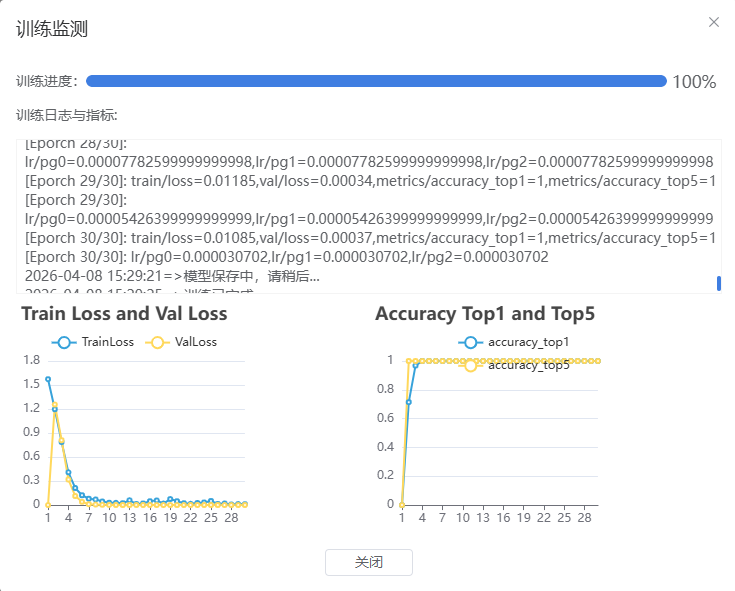735x591 pixels.
Task: Click the ValLoss peak point at epoch 2
Action: coord(54,405)
